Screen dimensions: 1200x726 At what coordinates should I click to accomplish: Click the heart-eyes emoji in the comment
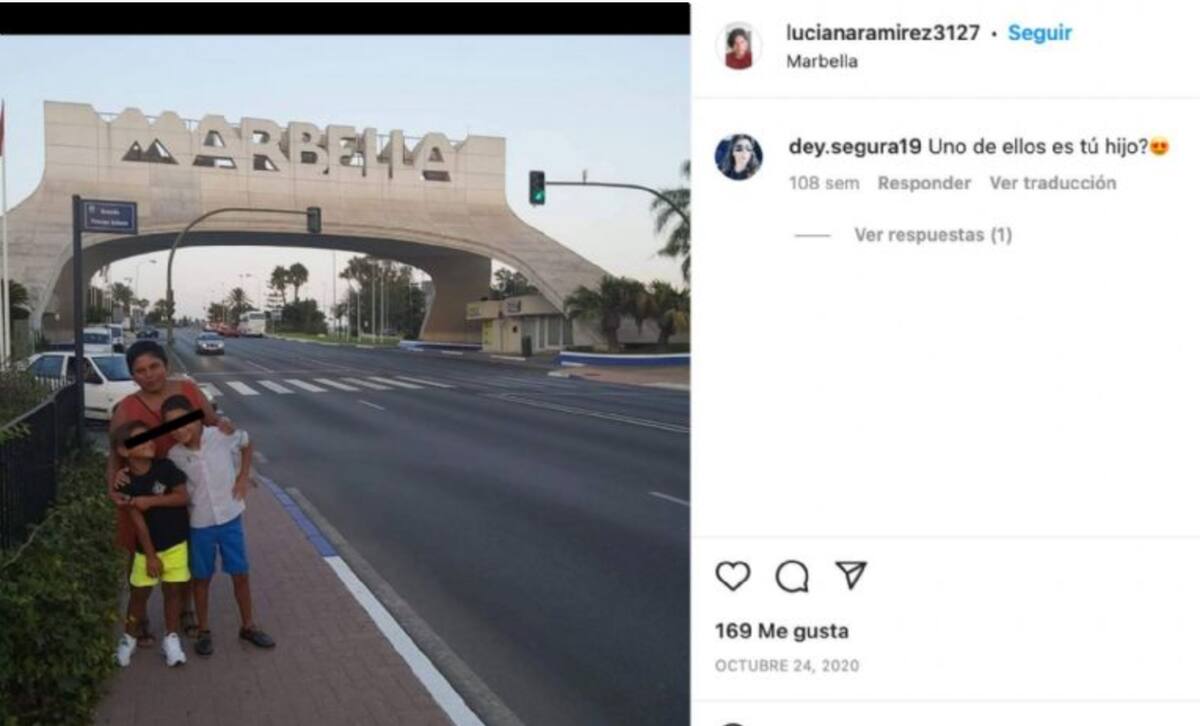click(1159, 147)
